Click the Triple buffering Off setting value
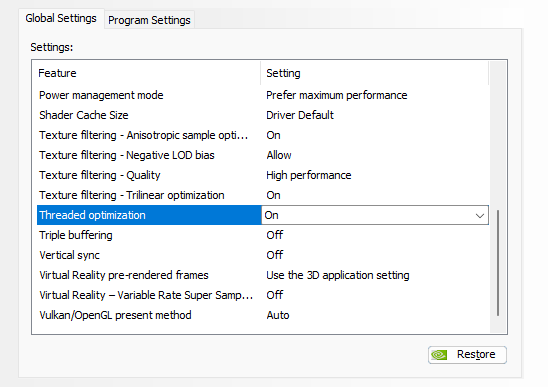 pos(275,235)
